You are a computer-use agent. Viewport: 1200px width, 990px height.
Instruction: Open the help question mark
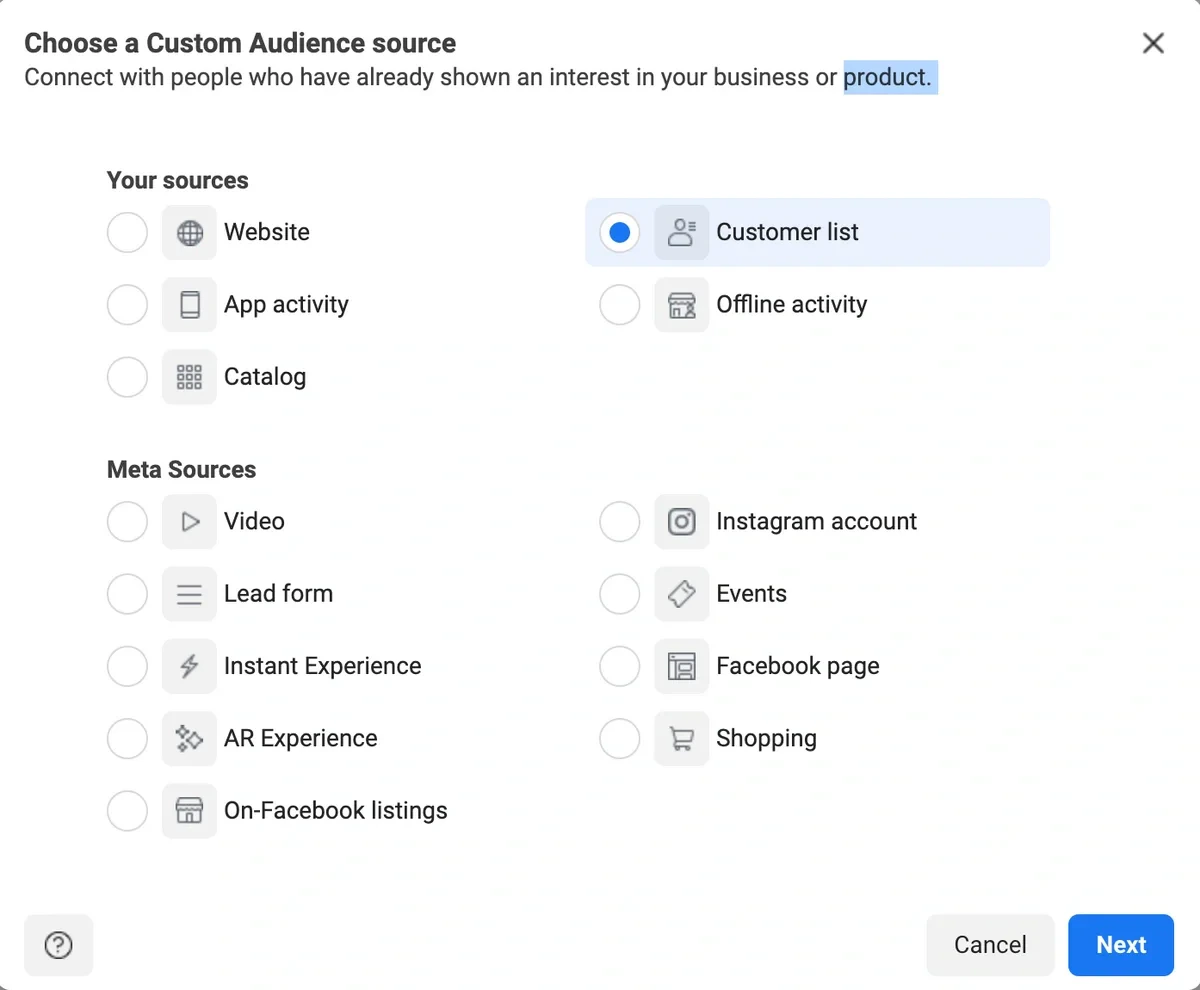58,945
